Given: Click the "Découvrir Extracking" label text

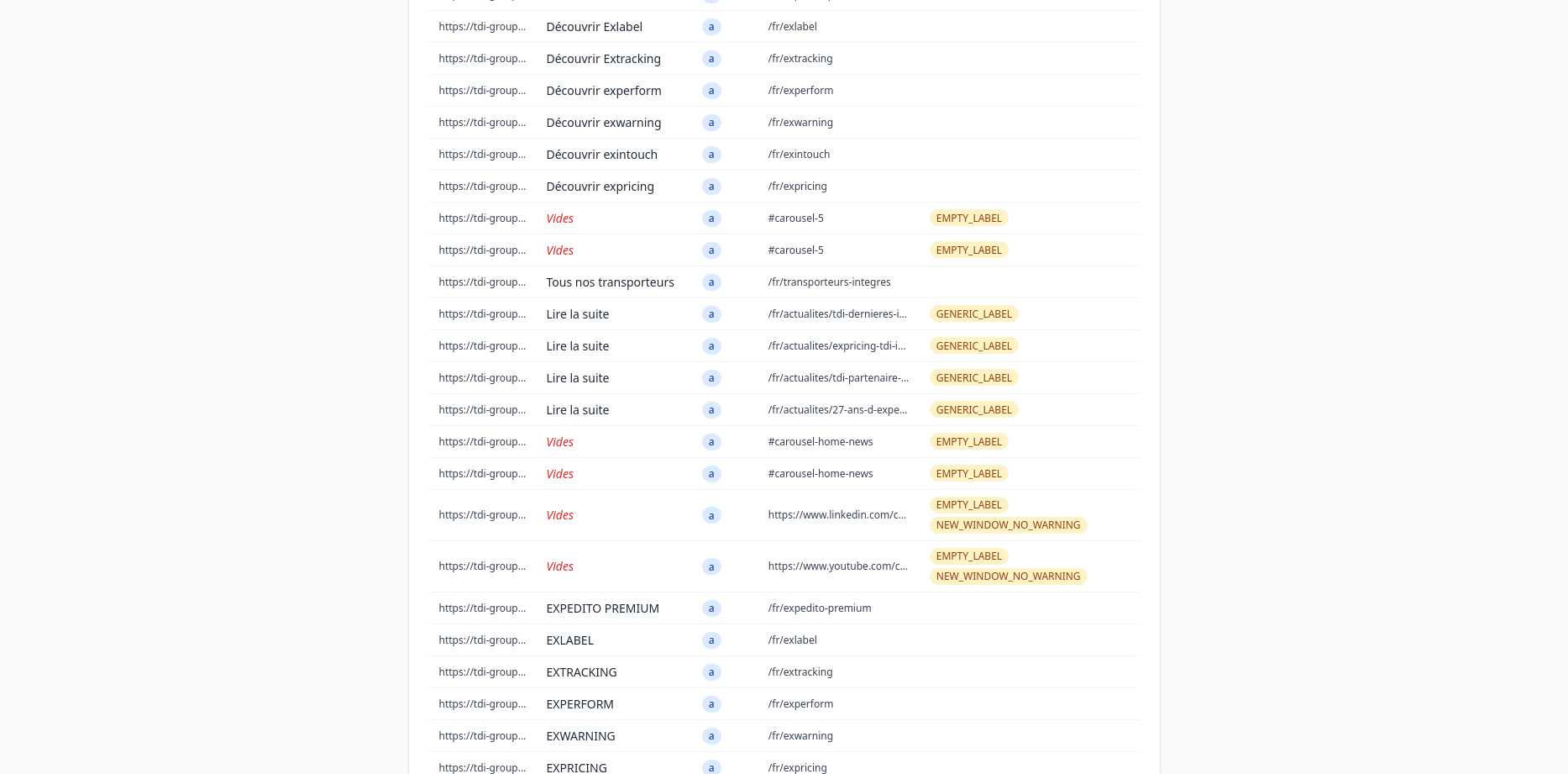Looking at the screenshot, I should [x=603, y=59].
